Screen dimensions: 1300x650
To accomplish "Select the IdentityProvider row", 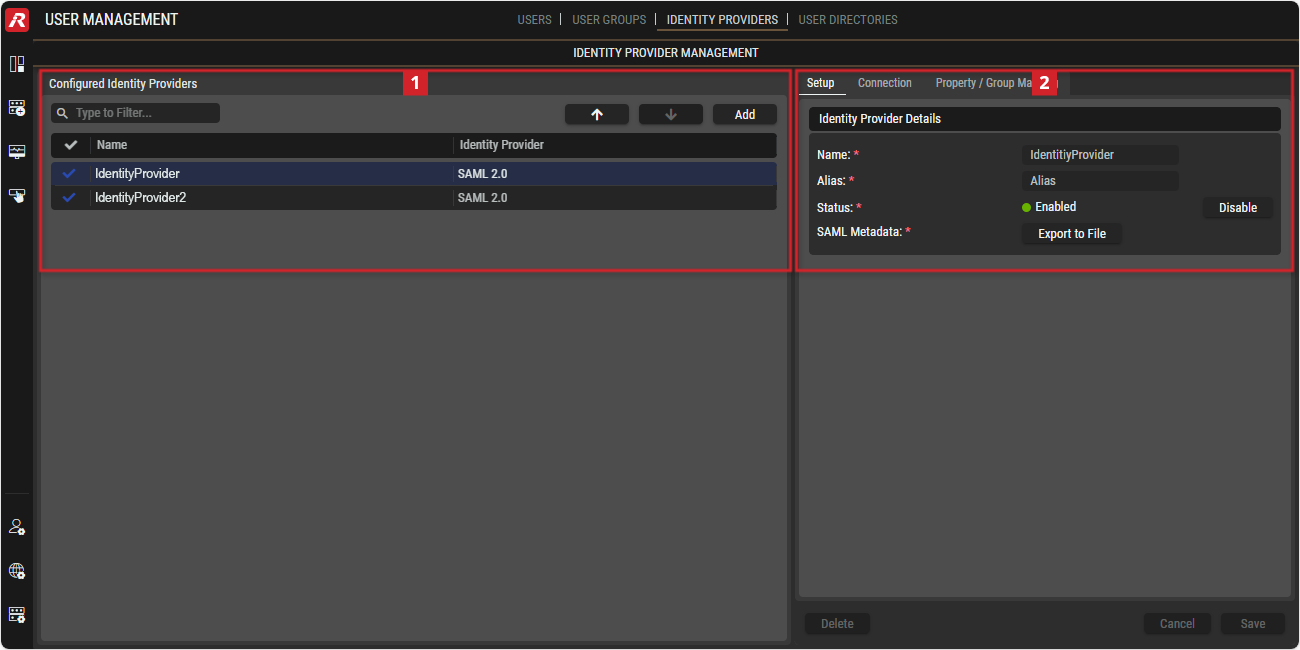I will (414, 174).
